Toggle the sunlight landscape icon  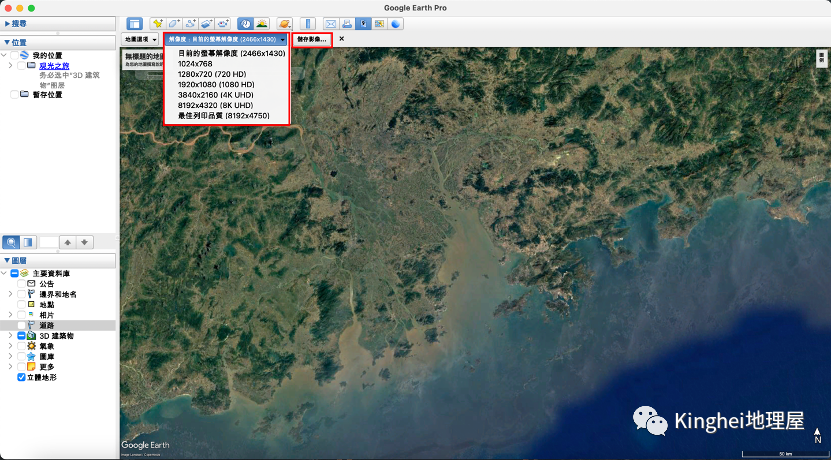[x=262, y=23]
